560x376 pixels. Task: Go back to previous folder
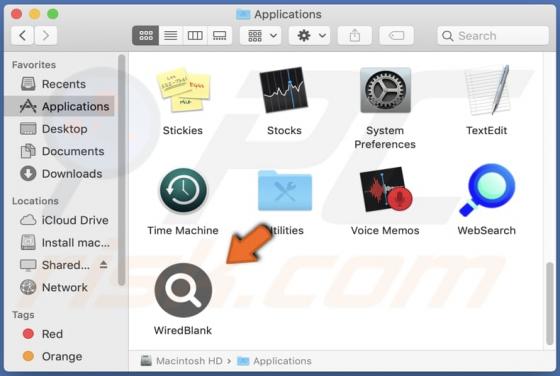pos(22,35)
